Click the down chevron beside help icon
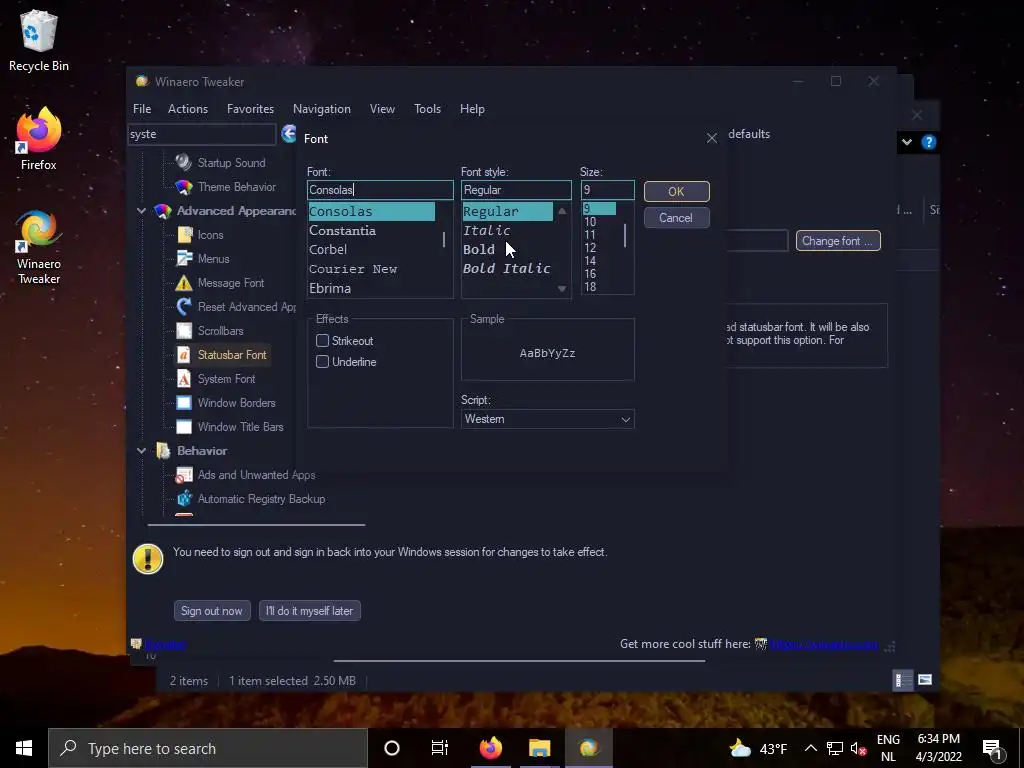The image size is (1024, 768). click(x=906, y=142)
